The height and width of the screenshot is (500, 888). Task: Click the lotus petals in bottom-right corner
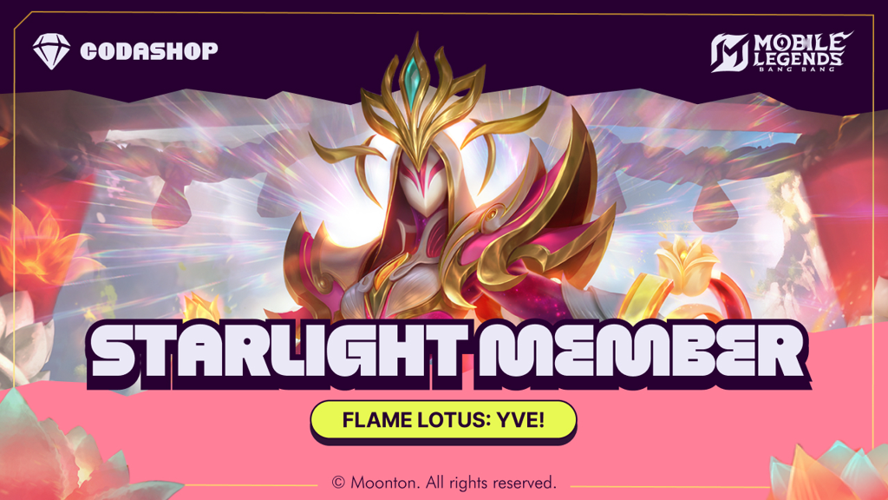tap(827, 473)
